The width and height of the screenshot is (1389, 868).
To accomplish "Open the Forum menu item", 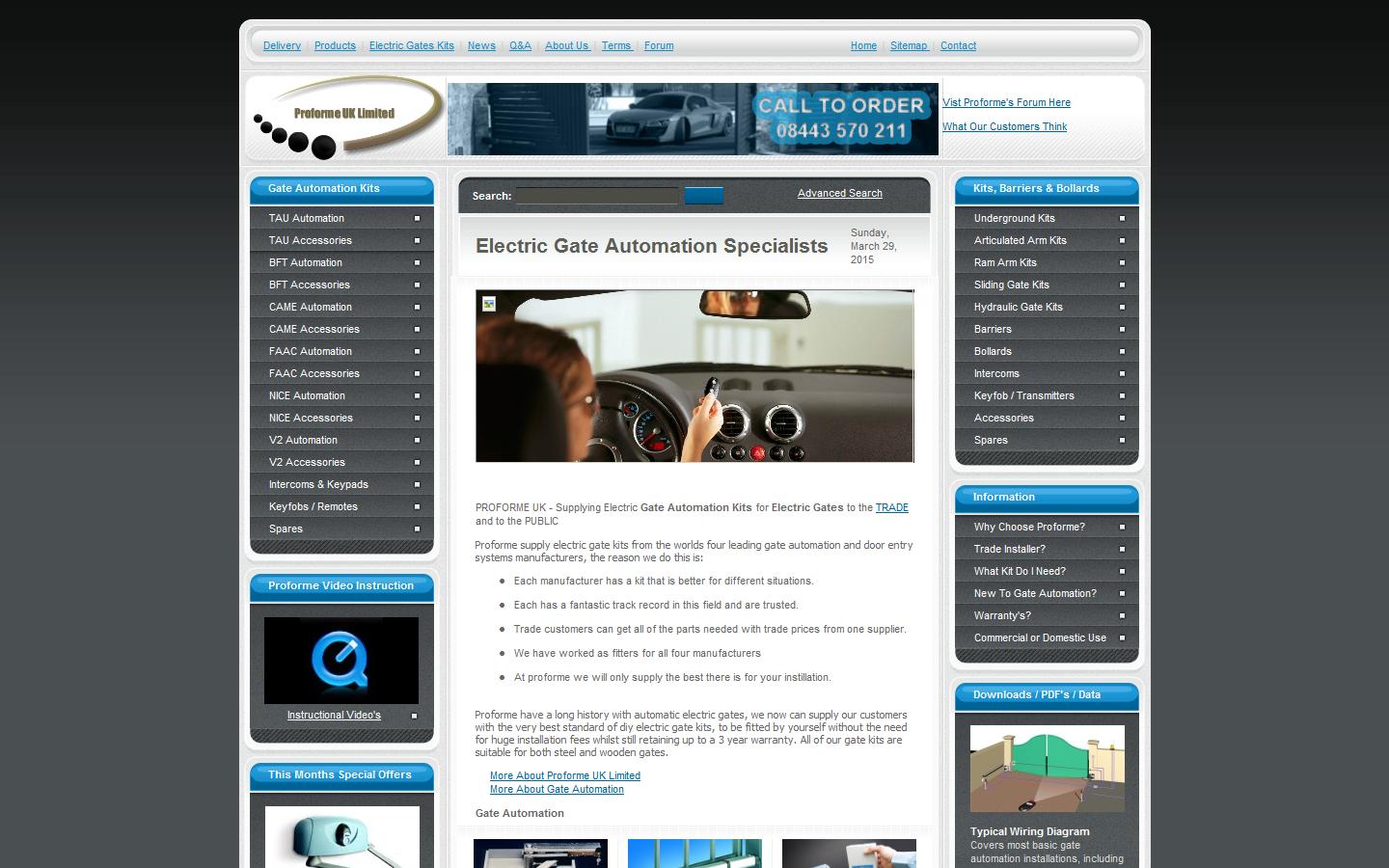I will (x=659, y=45).
